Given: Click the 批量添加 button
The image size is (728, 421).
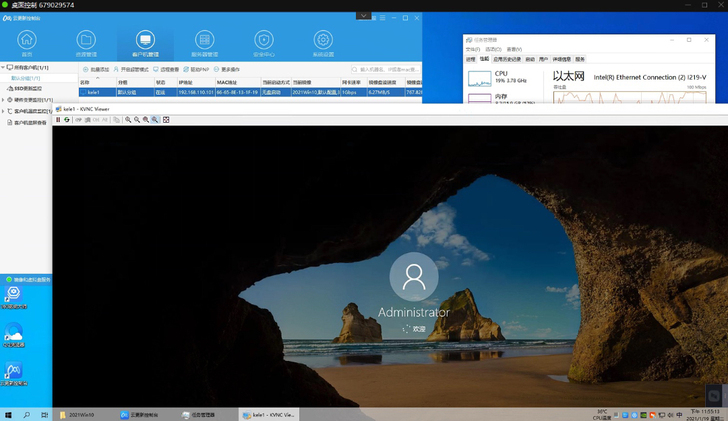Looking at the screenshot, I should [95, 69].
